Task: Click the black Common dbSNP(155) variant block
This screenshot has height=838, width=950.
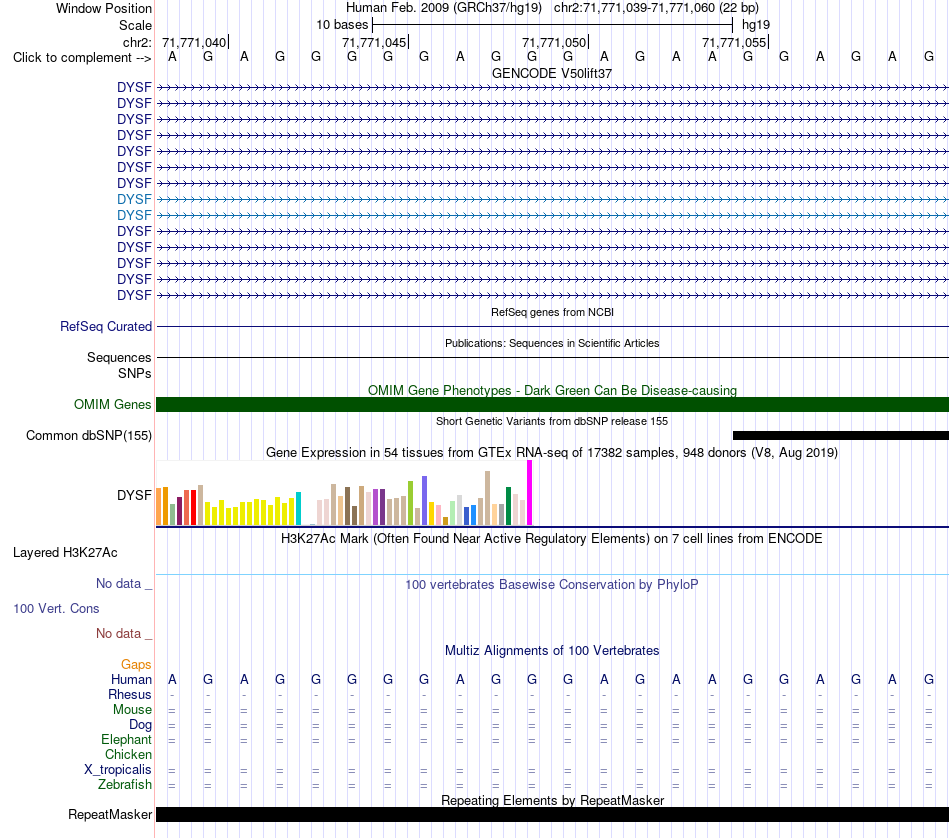Action: 841,436
